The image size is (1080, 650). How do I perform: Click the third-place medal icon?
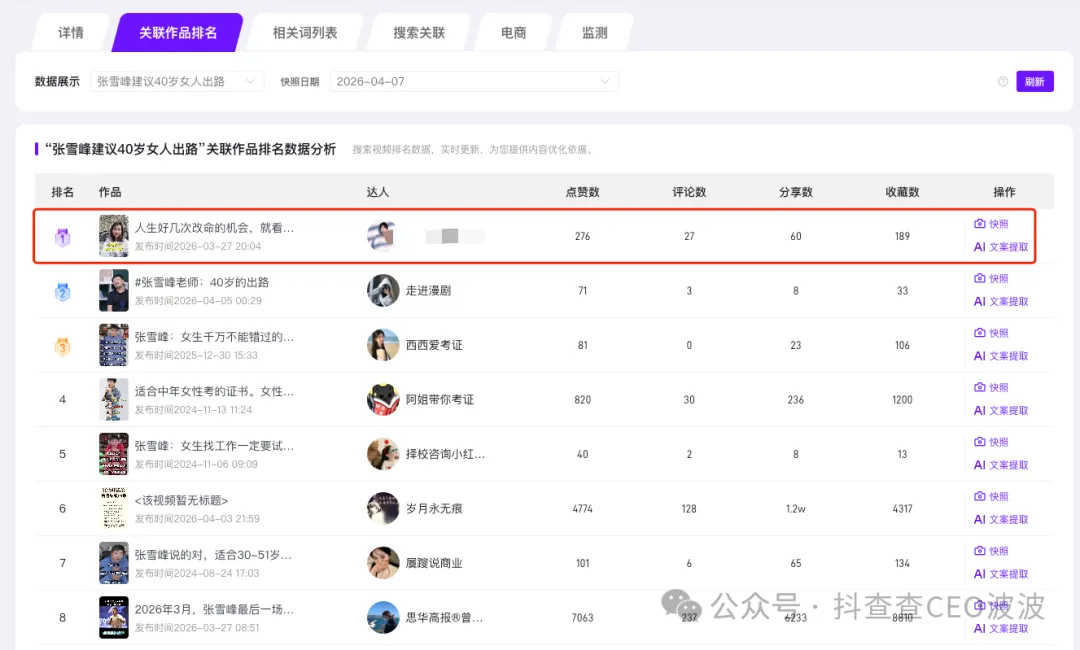tap(62, 344)
